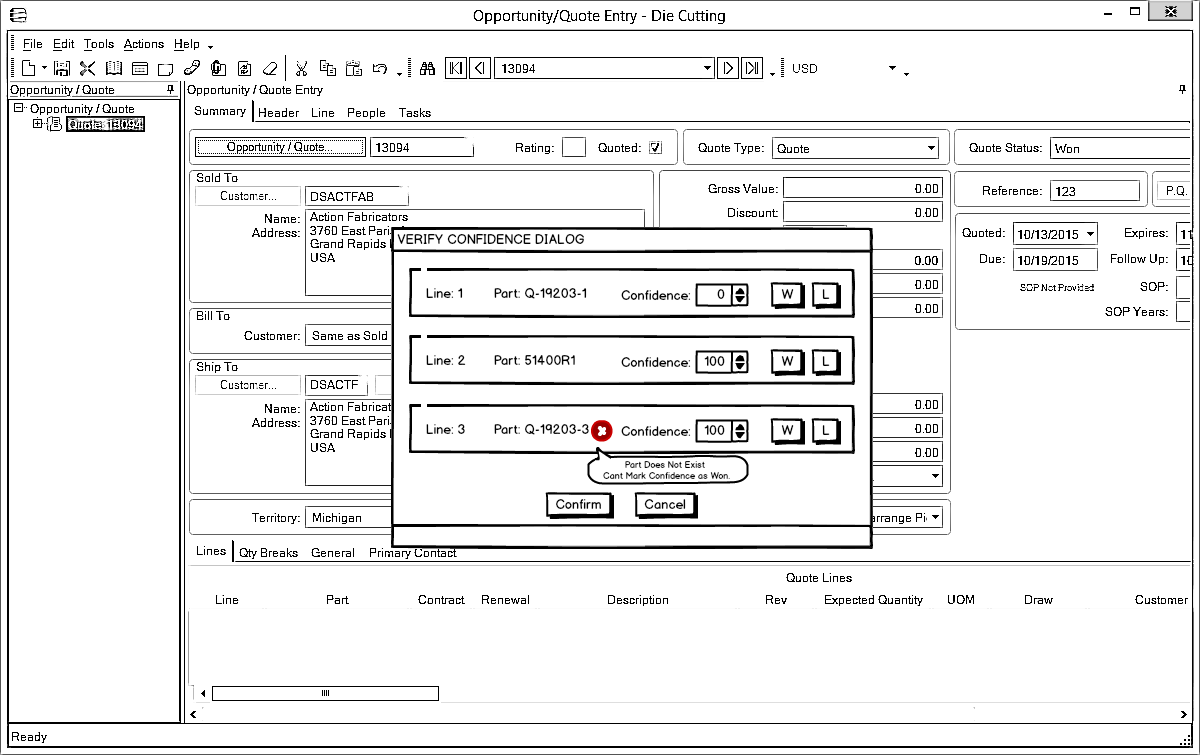Click the application icon in the title bar
The image size is (1200, 755).
(x=18, y=15)
